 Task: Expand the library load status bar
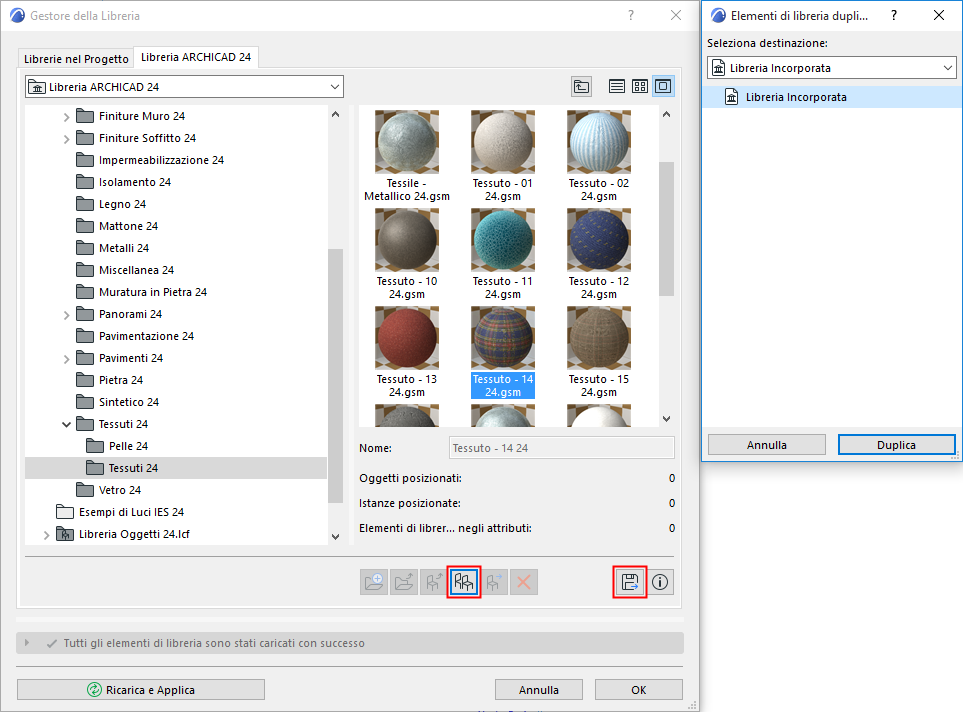pos(26,643)
